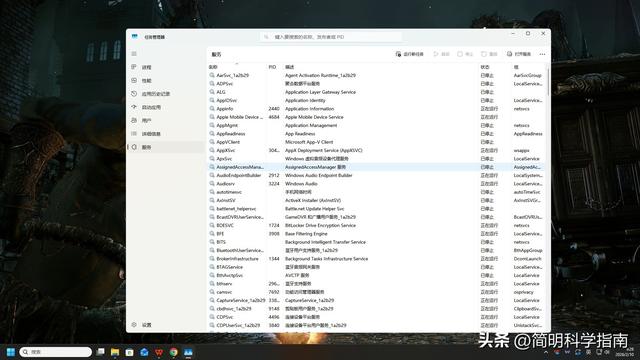The image size is (640, 360).
Task: Click the Windows Start button on taskbar
Action: pyautogui.click(x=11, y=352)
